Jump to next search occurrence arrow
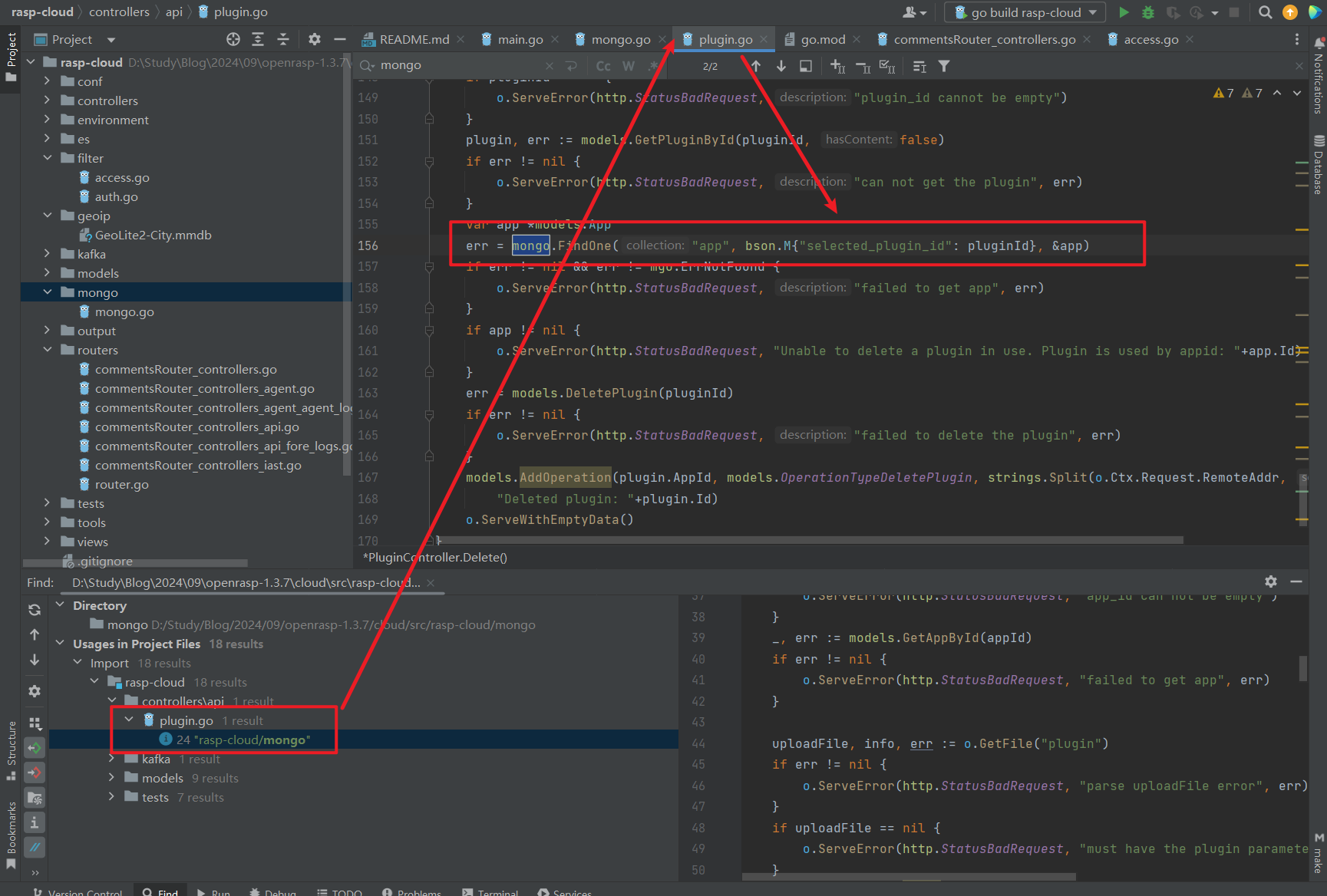 [x=781, y=66]
